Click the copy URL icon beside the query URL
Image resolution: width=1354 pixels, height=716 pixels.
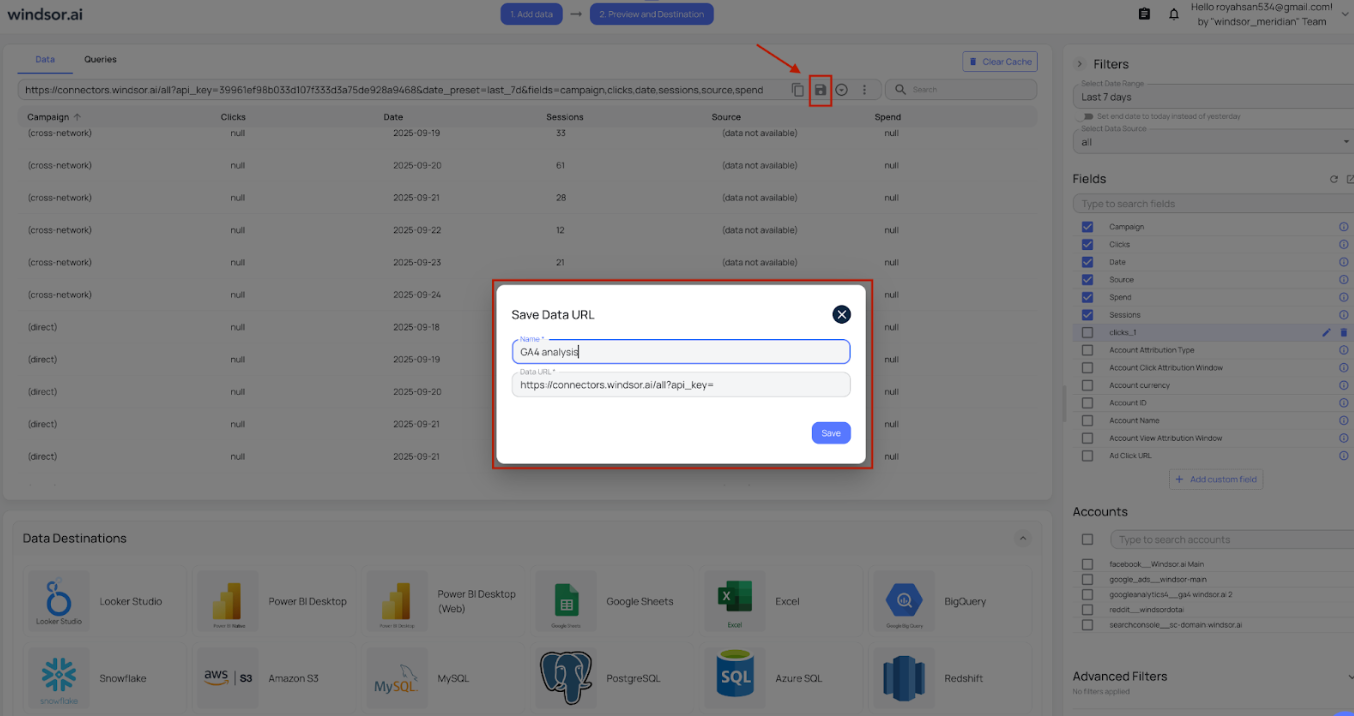[x=797, y=89]
